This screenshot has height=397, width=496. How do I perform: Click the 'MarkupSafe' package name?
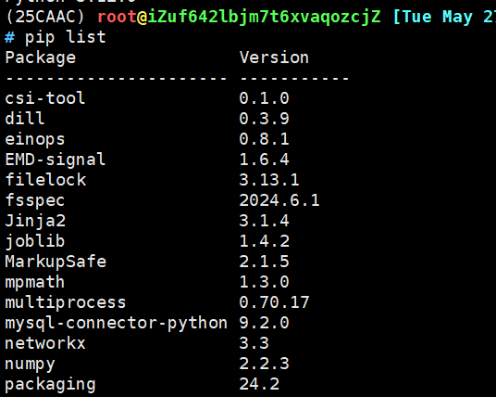coord(56,262)
